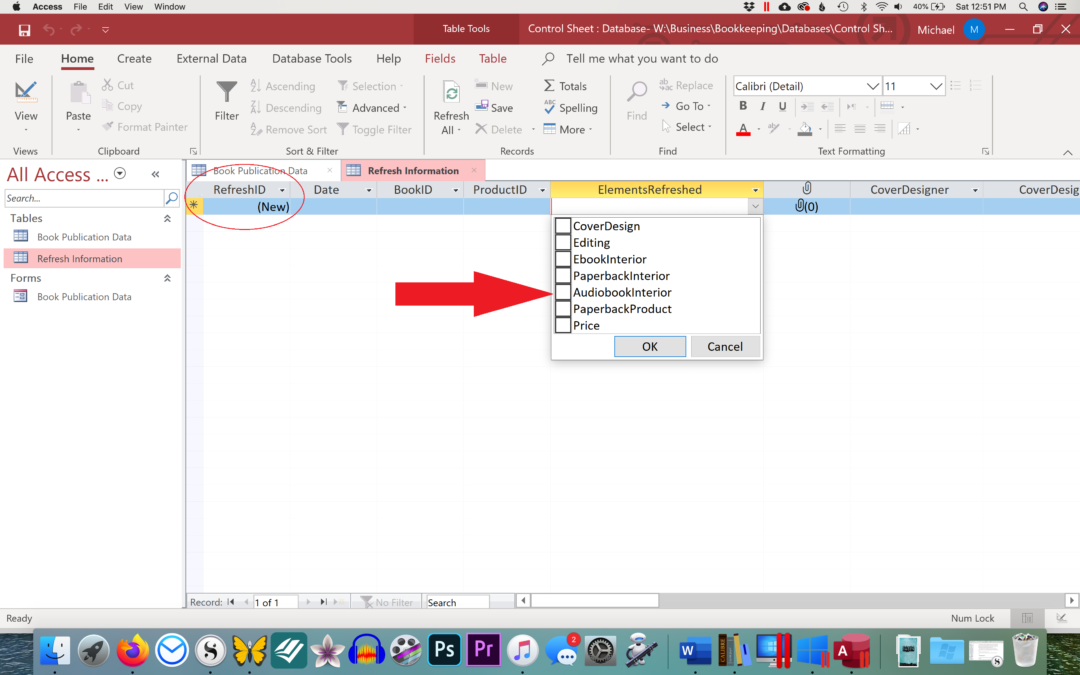
Task: Click Save record in Records group
Action: pyautogui.click(x=494, y=108)
